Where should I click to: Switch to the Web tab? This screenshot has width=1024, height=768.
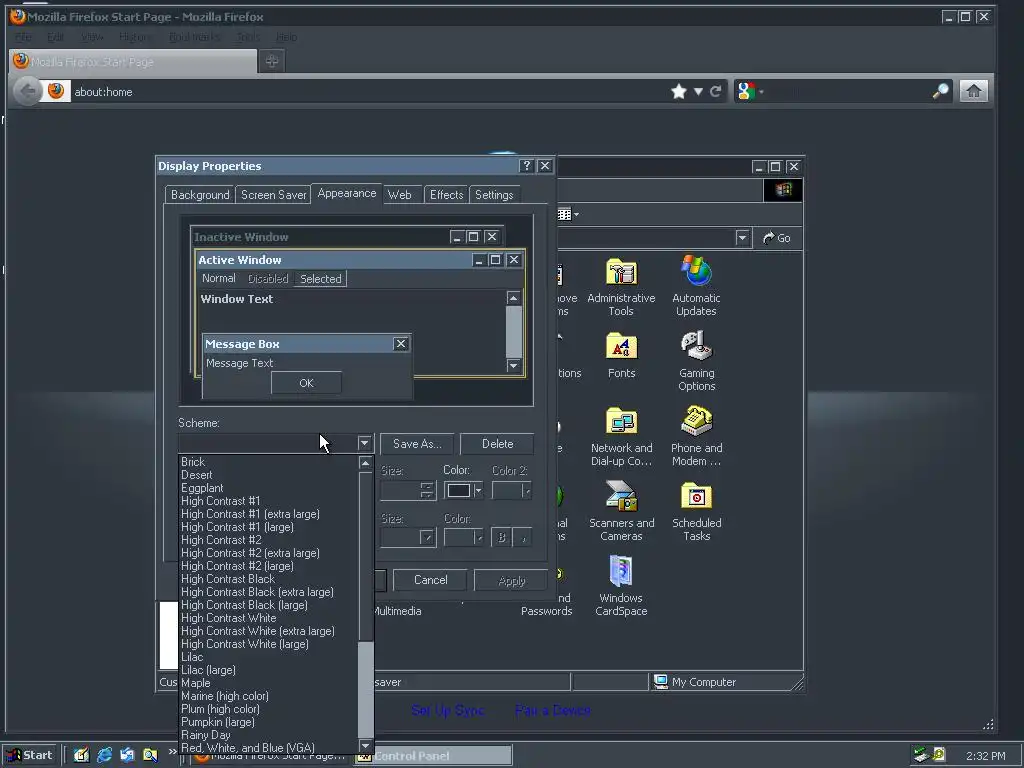pyautogui.click(x=400, y=195)
